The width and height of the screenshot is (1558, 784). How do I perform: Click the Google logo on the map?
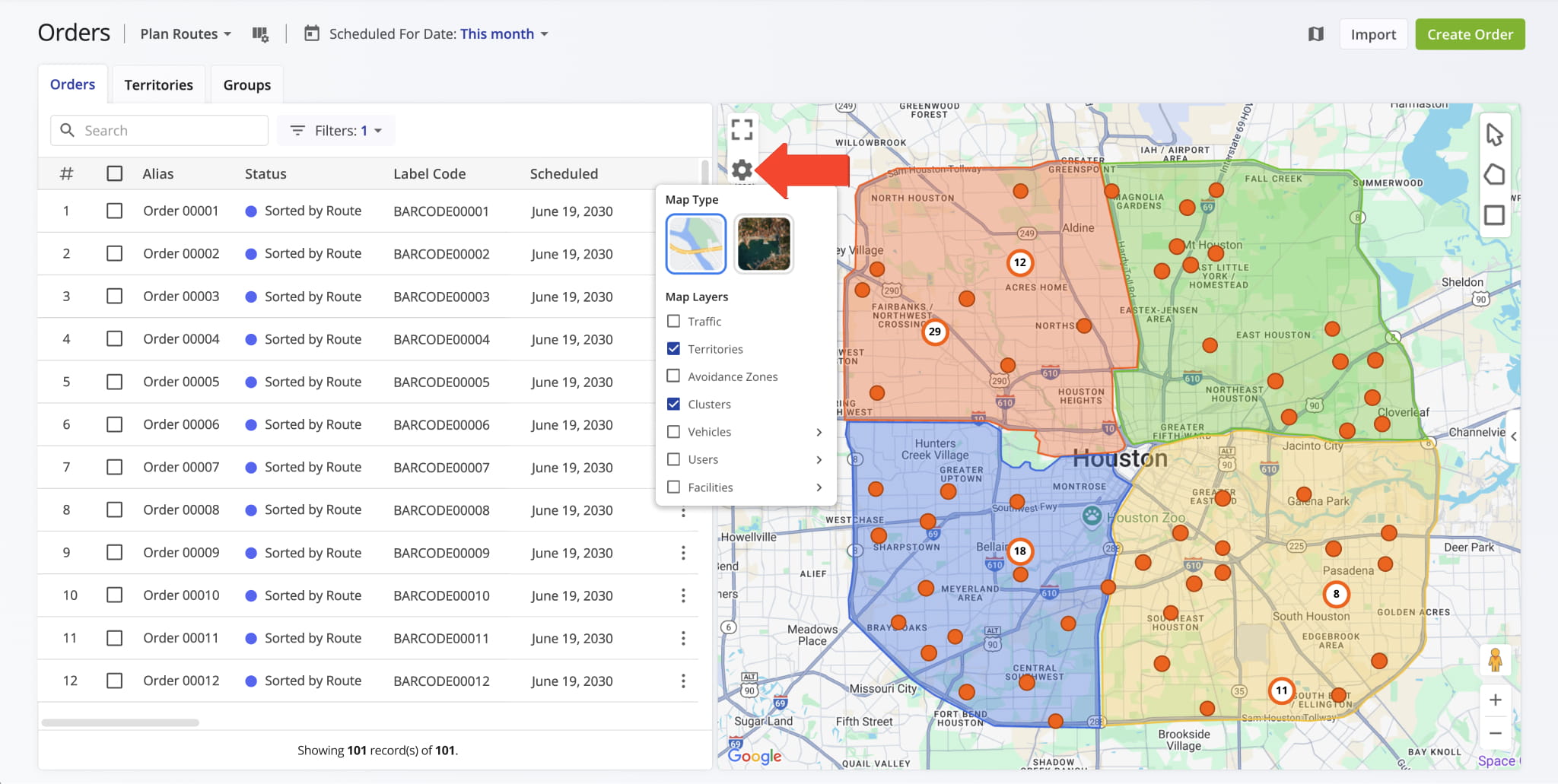point(755,756)
